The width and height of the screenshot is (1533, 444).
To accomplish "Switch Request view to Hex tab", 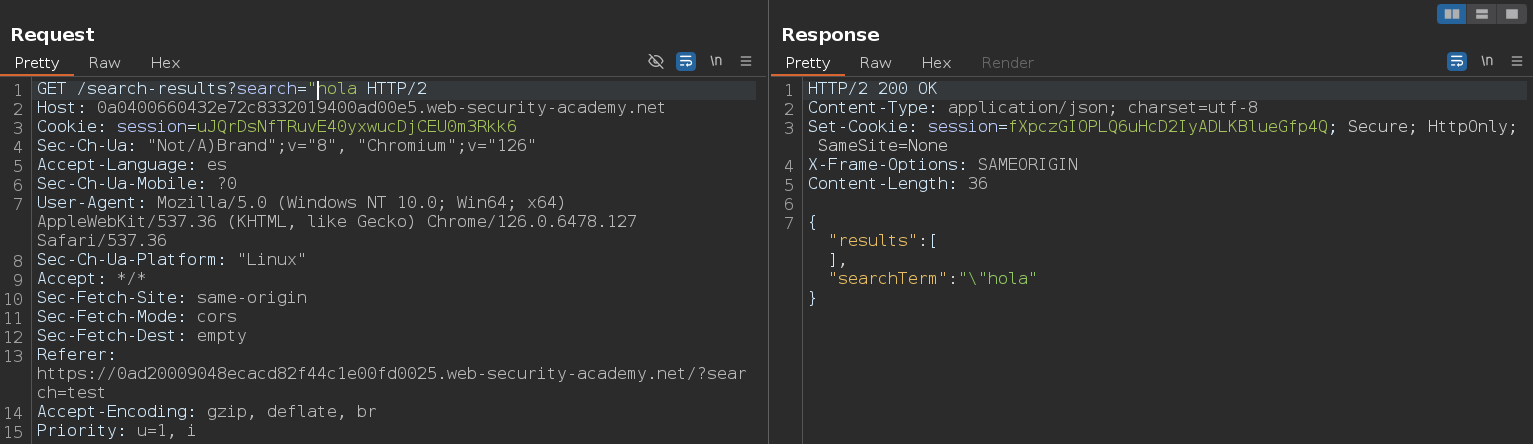I will click(x=165, y=62).
